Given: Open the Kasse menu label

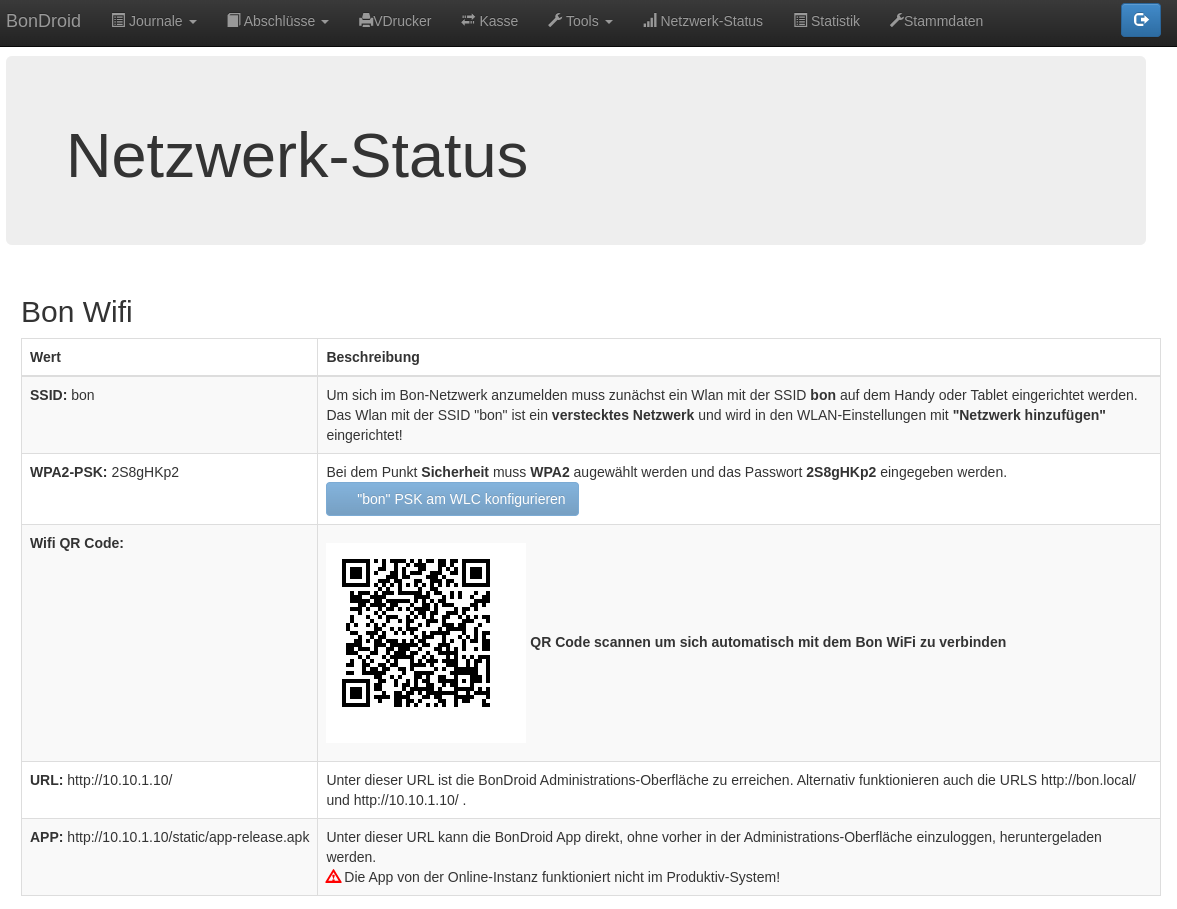Looking at the screenshot, I should coord(498,21).
